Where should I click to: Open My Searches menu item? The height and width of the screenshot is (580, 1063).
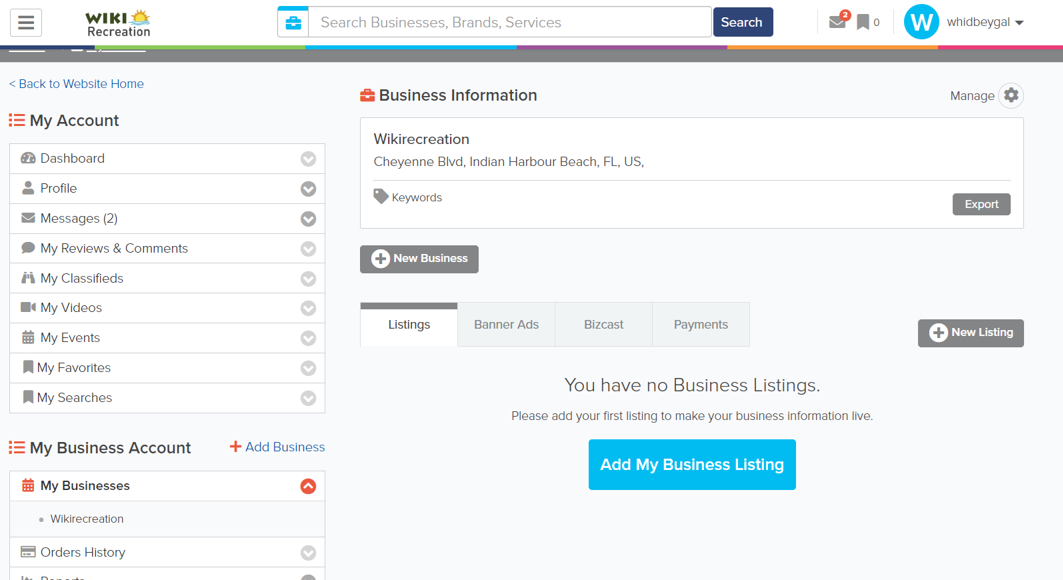click(167, 398)
